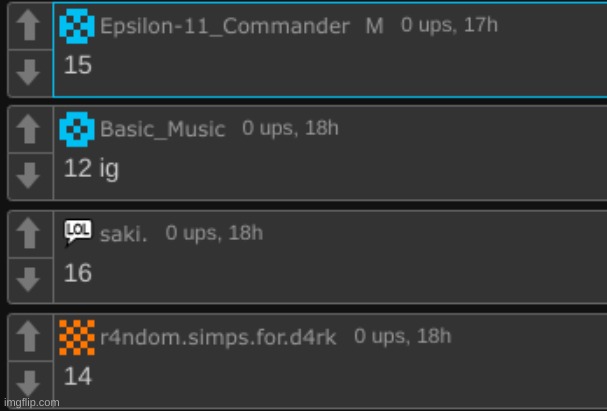607x411 pixels.
Task: Click r4ndom.simps.for.d4rk's orange checkered avatar
Action: 78,337
